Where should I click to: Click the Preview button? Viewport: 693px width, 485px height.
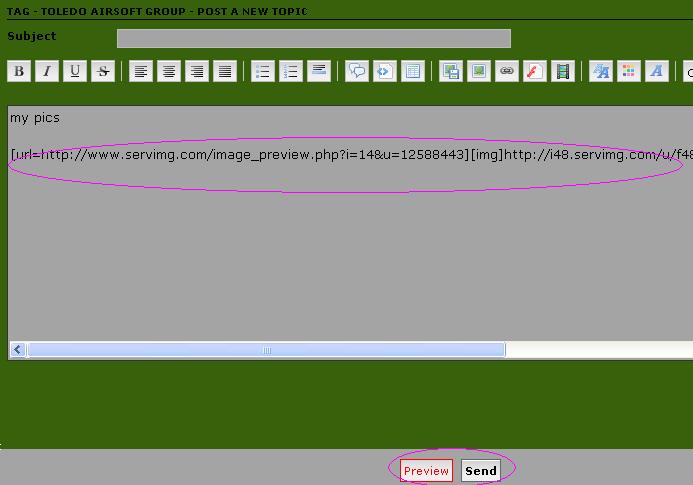tap(426, 471)
